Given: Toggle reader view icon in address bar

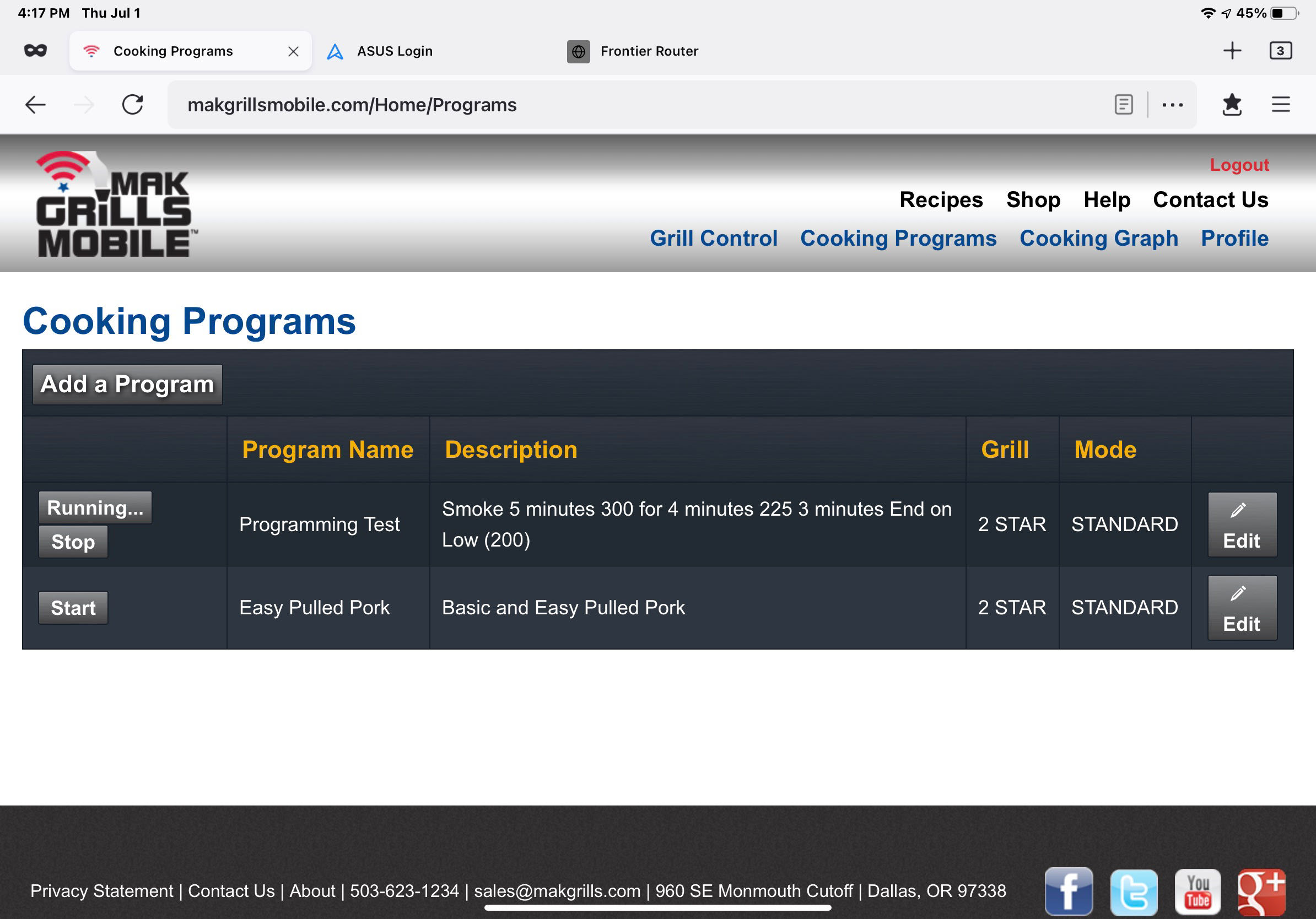Looking at the screenshot, I should [1124, 105].
